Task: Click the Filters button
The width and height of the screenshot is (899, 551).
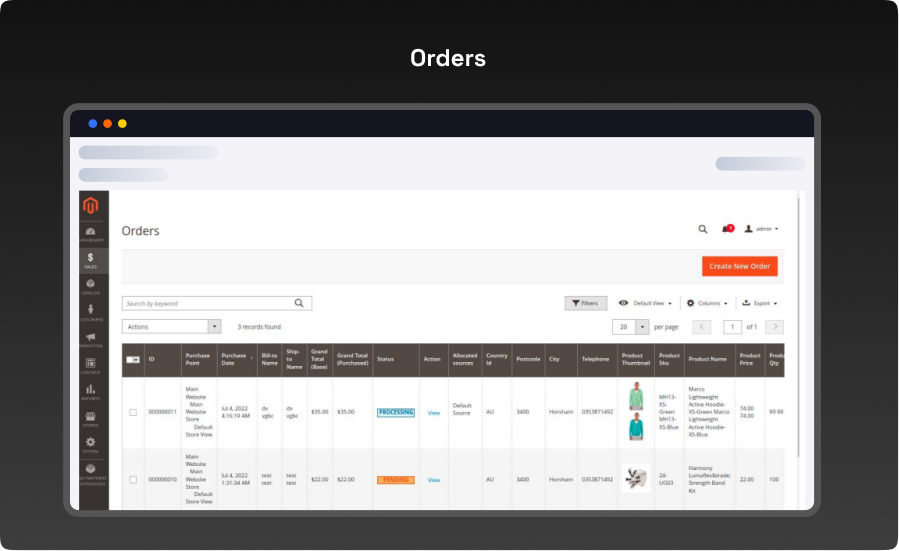Action: click(585, 303)
